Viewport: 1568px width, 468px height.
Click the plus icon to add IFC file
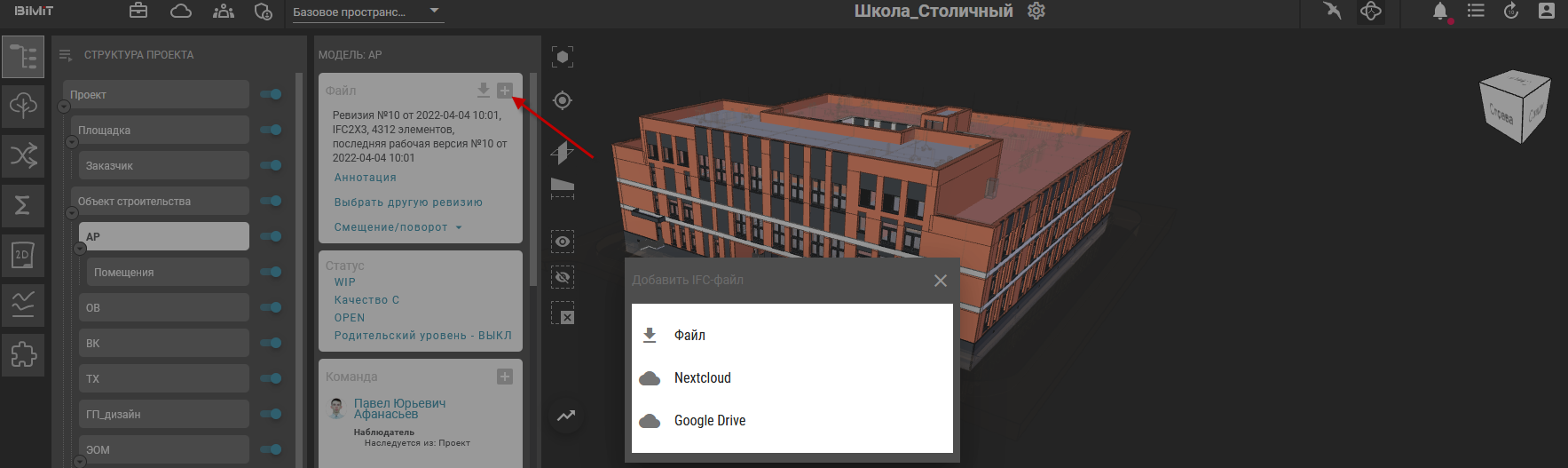coord(505,90)
